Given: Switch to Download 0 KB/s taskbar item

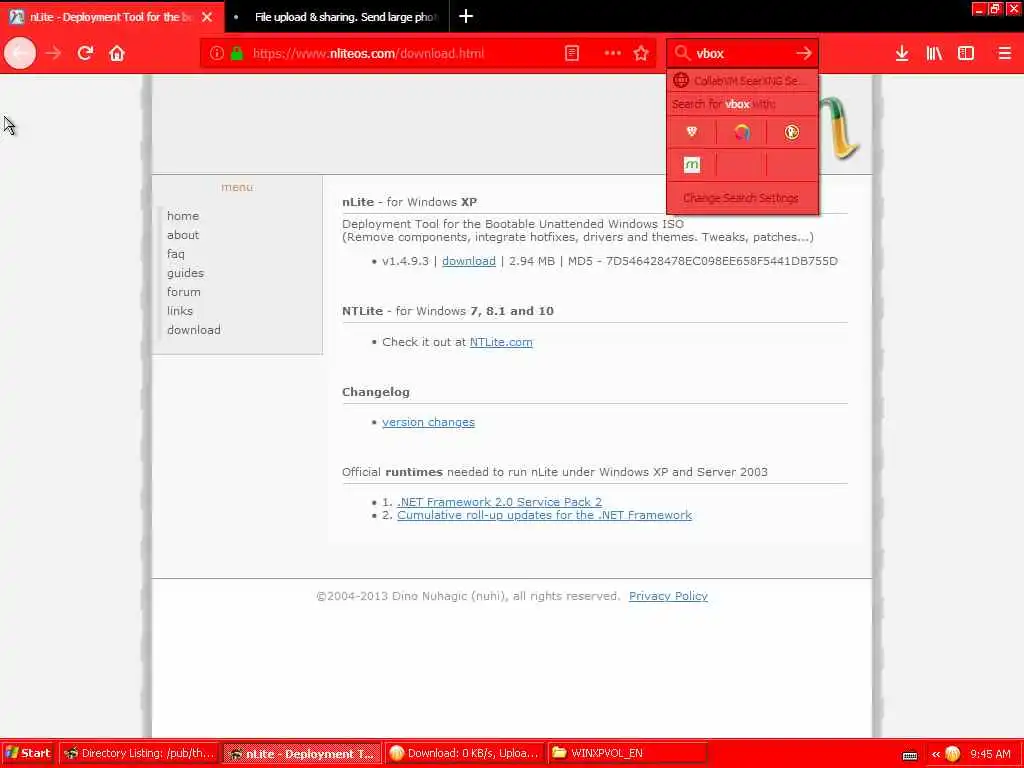Looking at the screenshot, I should click(x=464, y=753).
